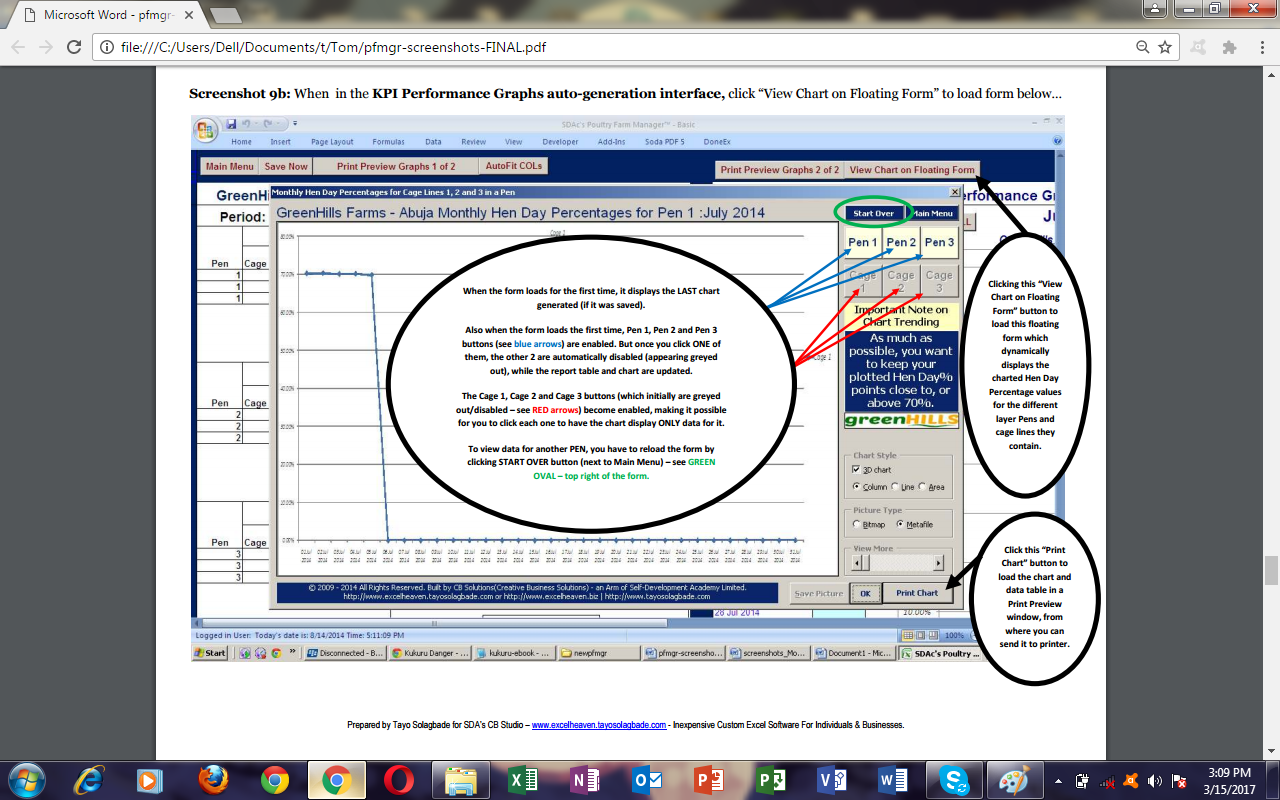The width and height of the screenshot is (1280, 800).
Task: Launch PowerPoint from the taskbar
Action: (x=708, y=779)
